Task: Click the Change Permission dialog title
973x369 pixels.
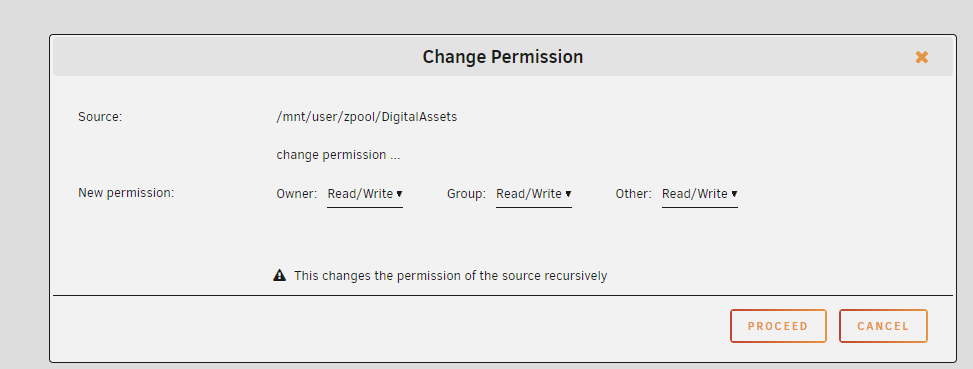Action: pos(503,57)
